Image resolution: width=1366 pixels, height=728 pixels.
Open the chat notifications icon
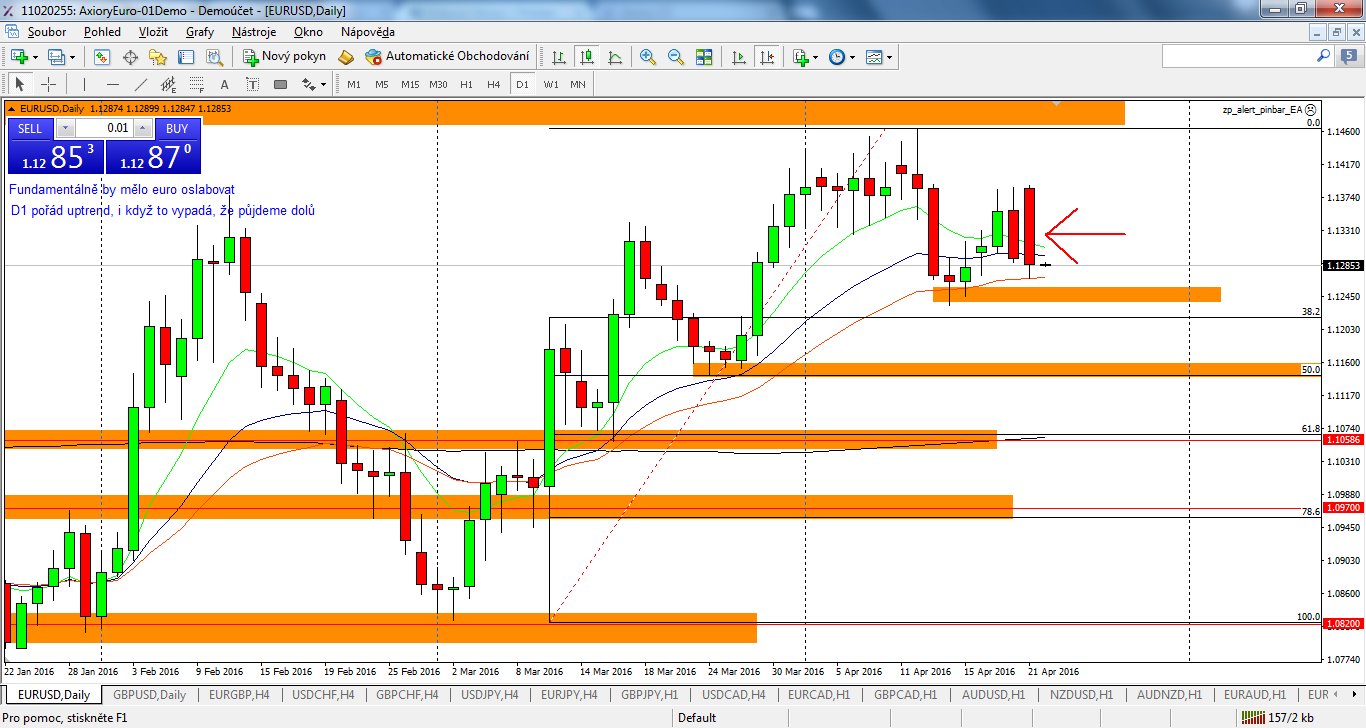(x=1349, y=57)
